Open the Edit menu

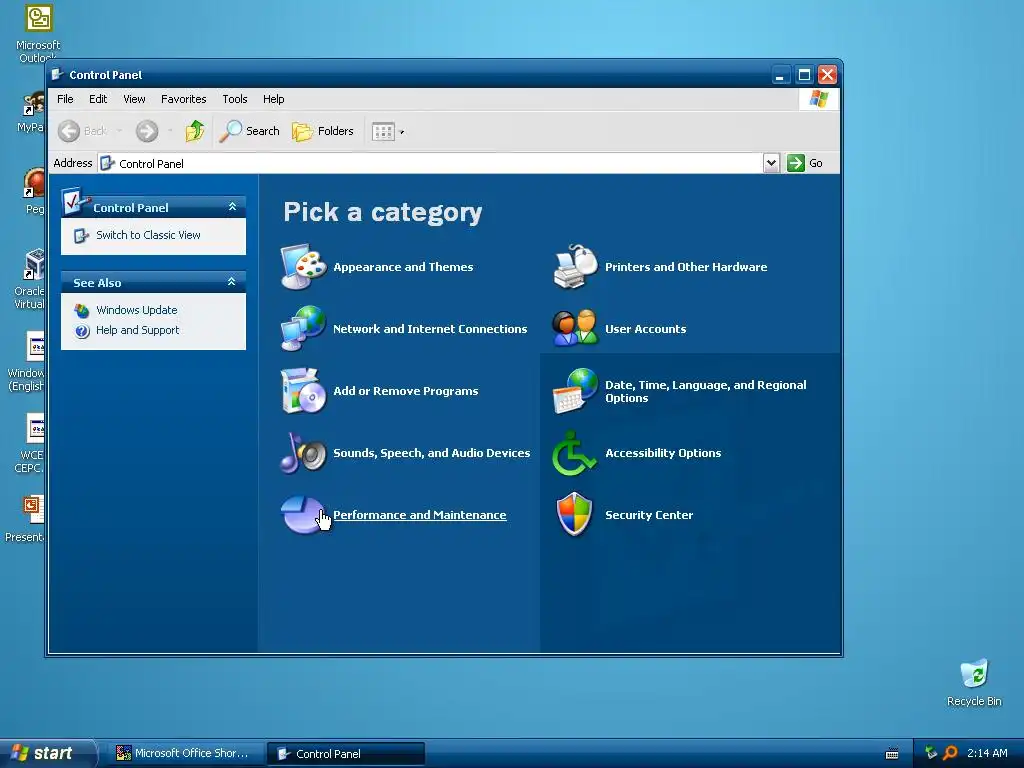pyautogui.click(x=98, y=99)
